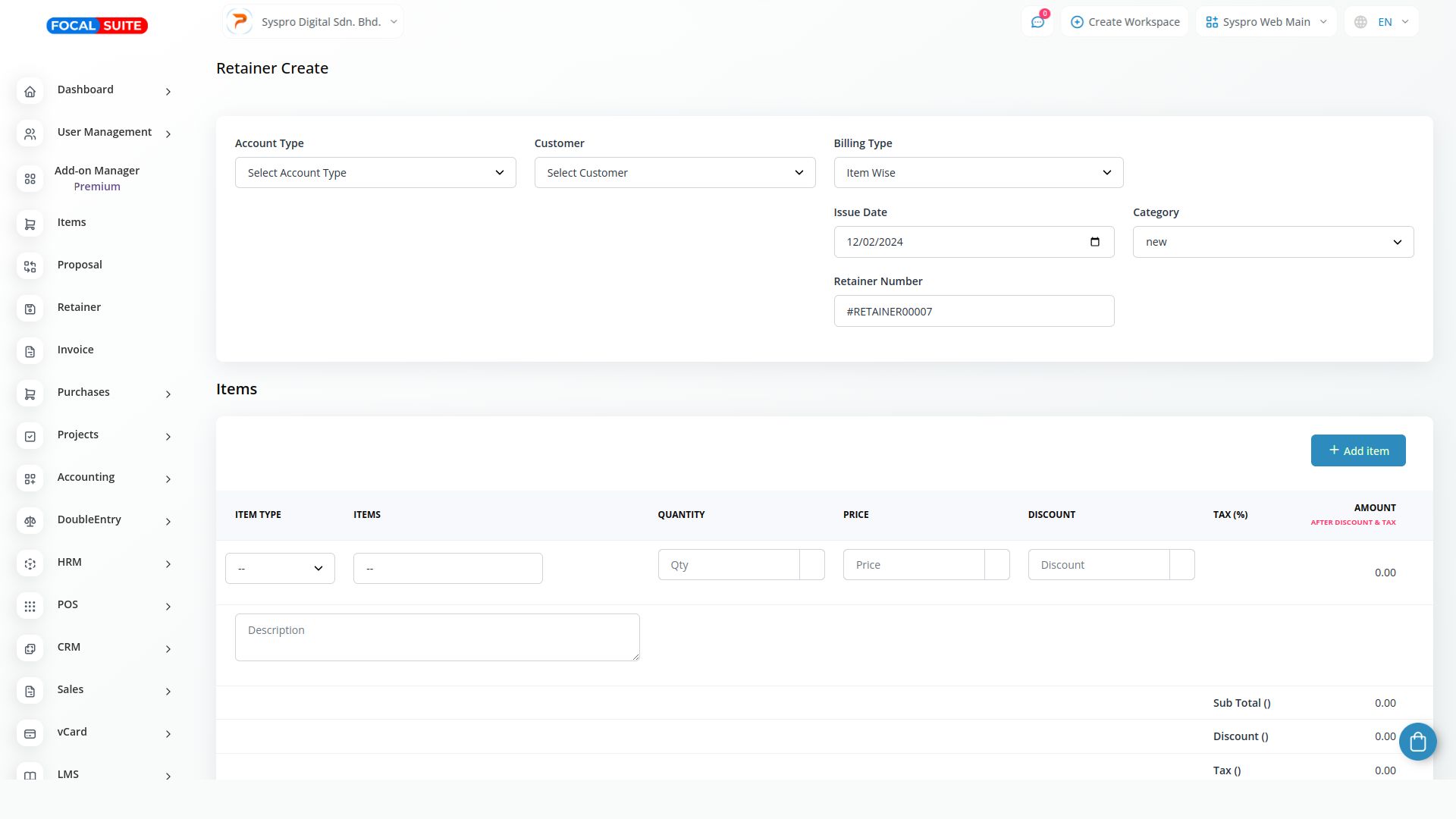1456x819 pixels.
Task: Click the Add item button
Action: pyautogui.click(x=1357, y=450)
